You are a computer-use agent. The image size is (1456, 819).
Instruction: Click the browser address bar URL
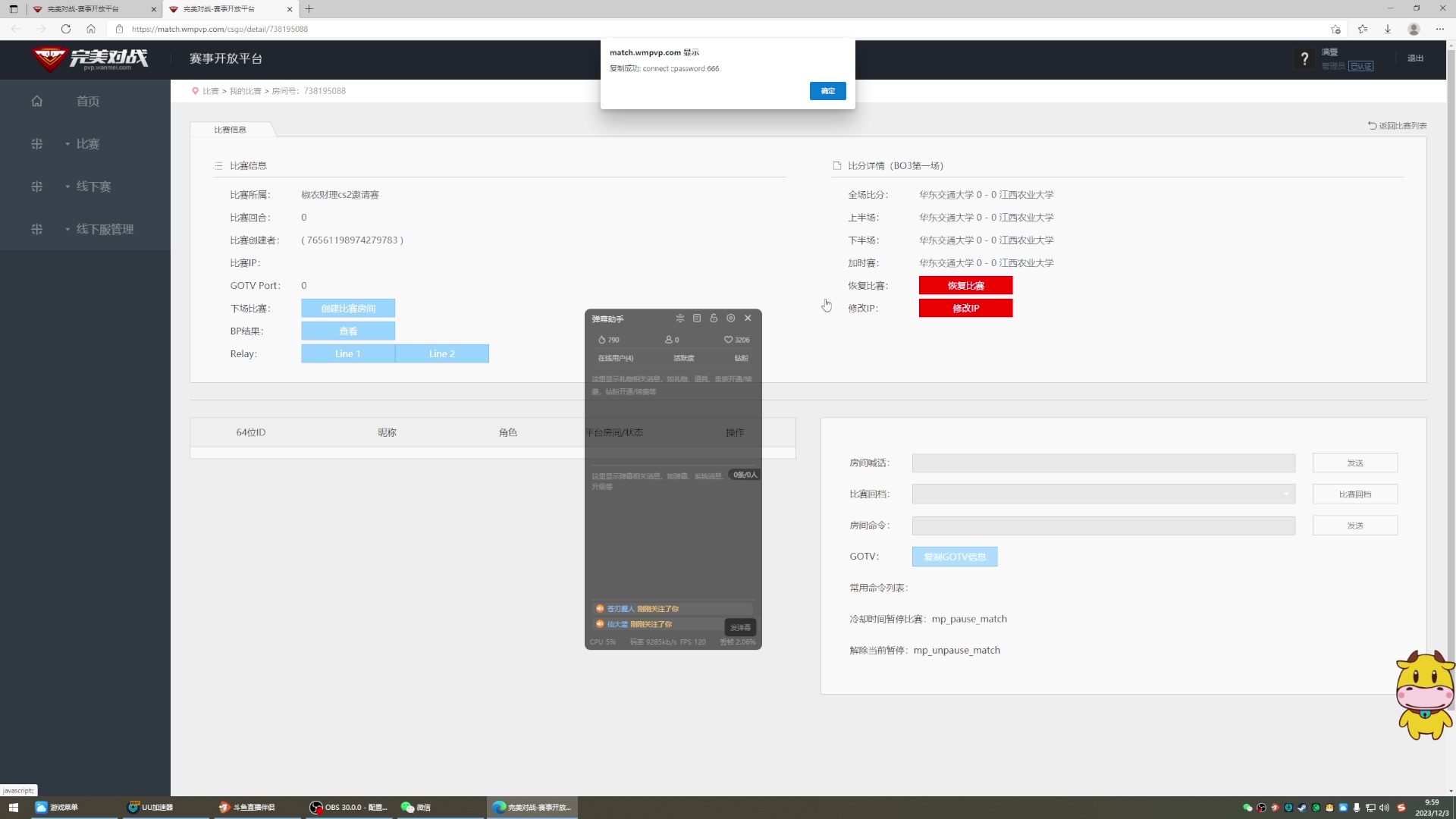click(220, 29)
